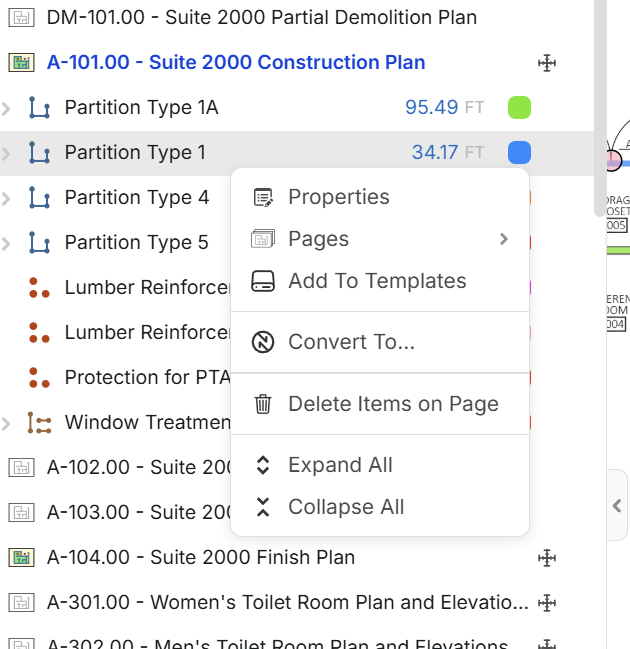The height and width of the screenshot is (649, 630).
Task: Expand the Partition Type 4 row
Action: point(7,198)
